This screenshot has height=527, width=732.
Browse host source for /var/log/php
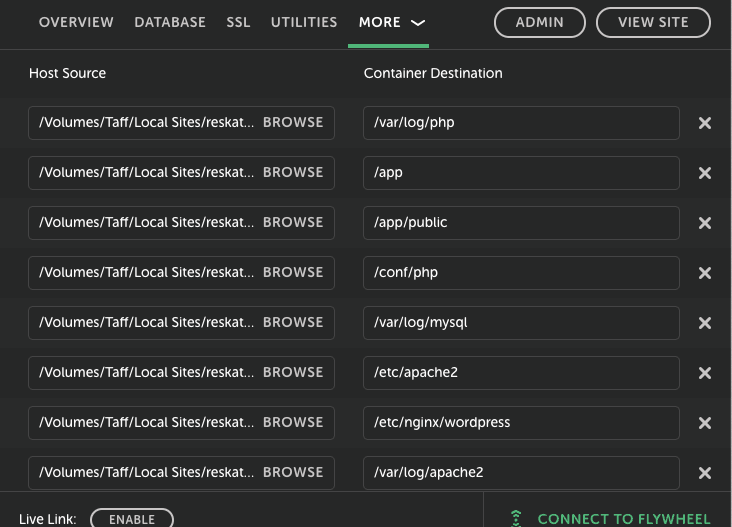coord(293,122)
